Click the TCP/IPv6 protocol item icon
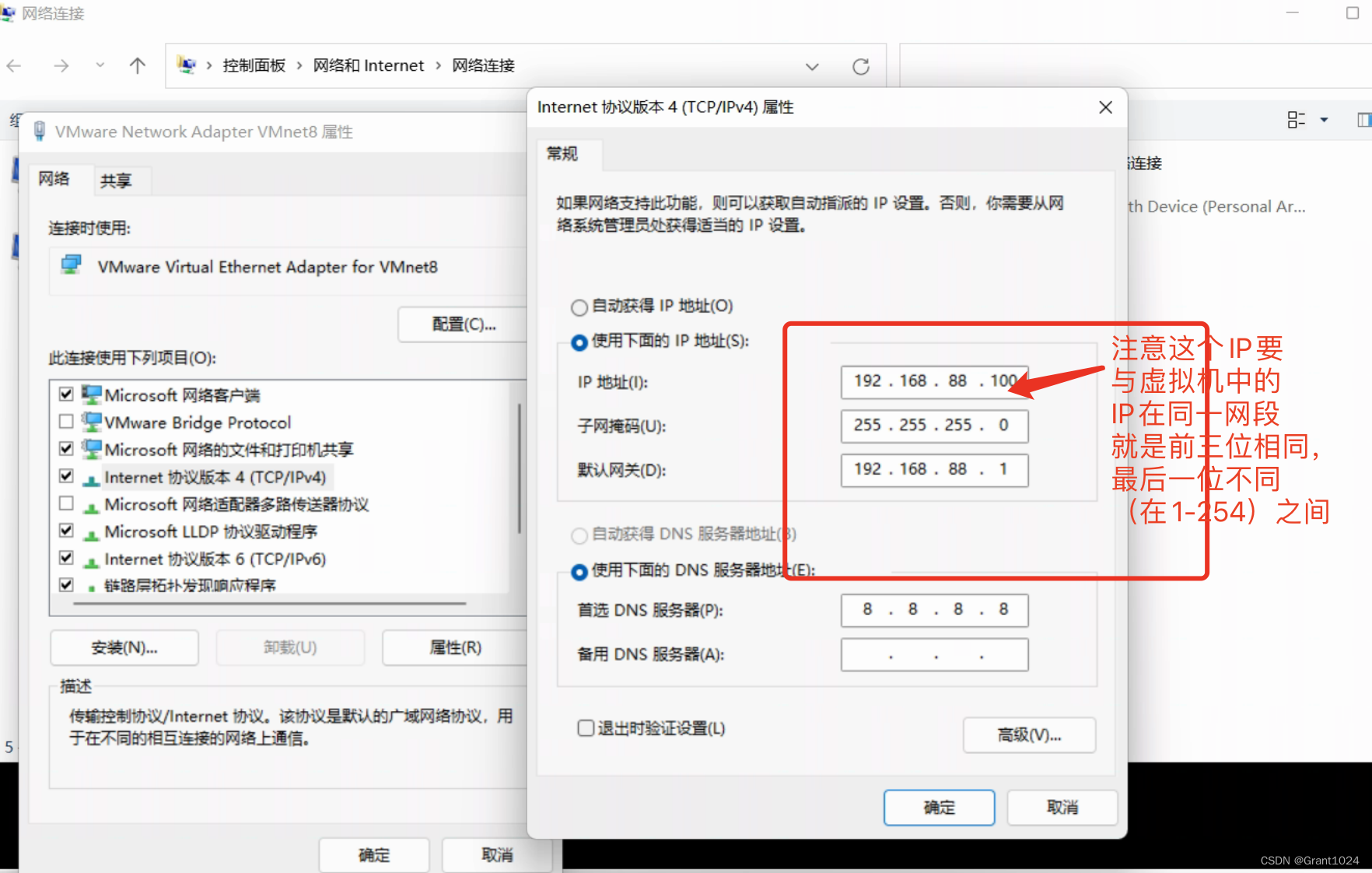This screenshot has width=1372, height=873. (x=92, y=561)
